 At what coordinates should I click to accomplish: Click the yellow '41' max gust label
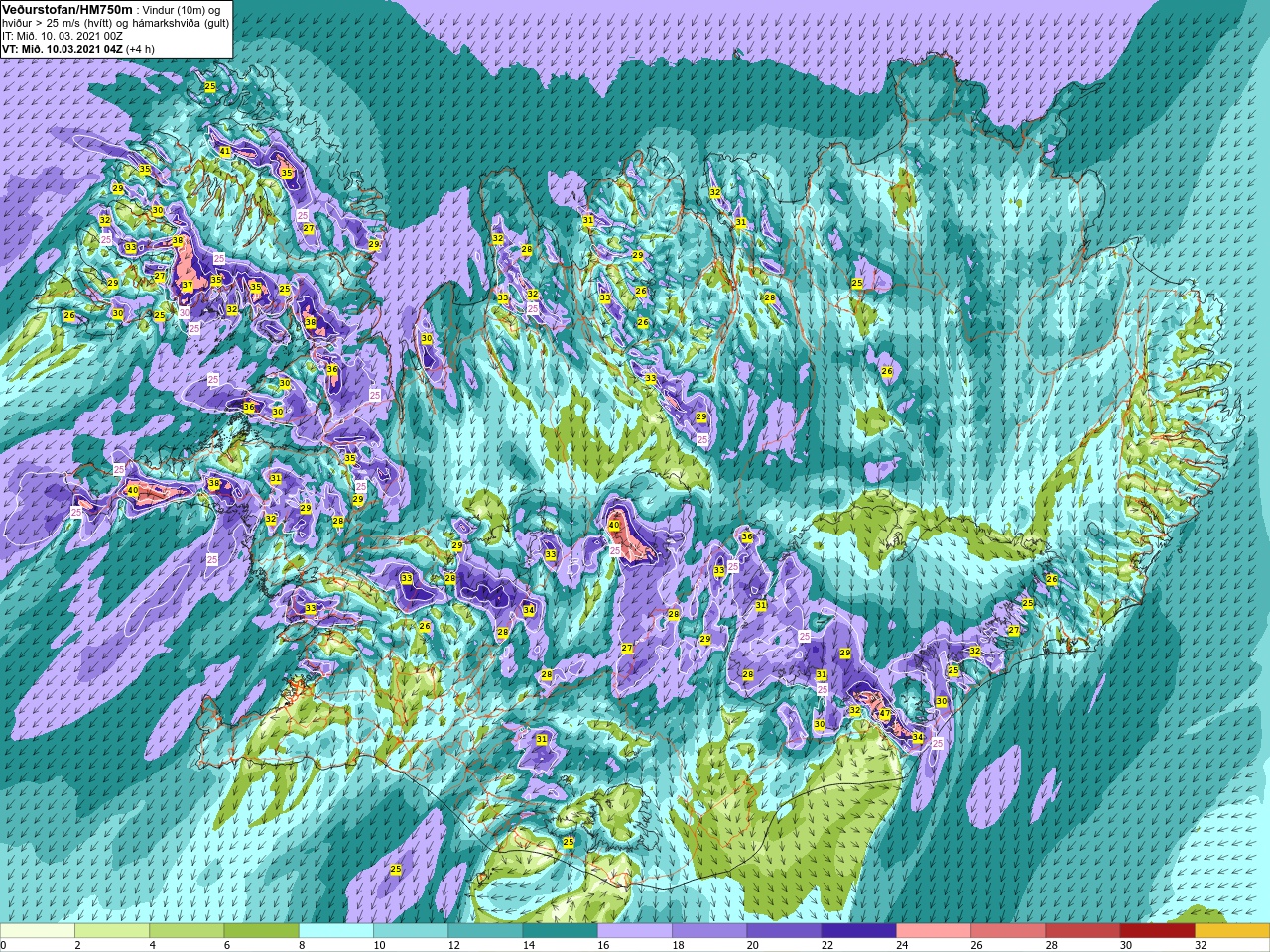(x=226, y=152)
